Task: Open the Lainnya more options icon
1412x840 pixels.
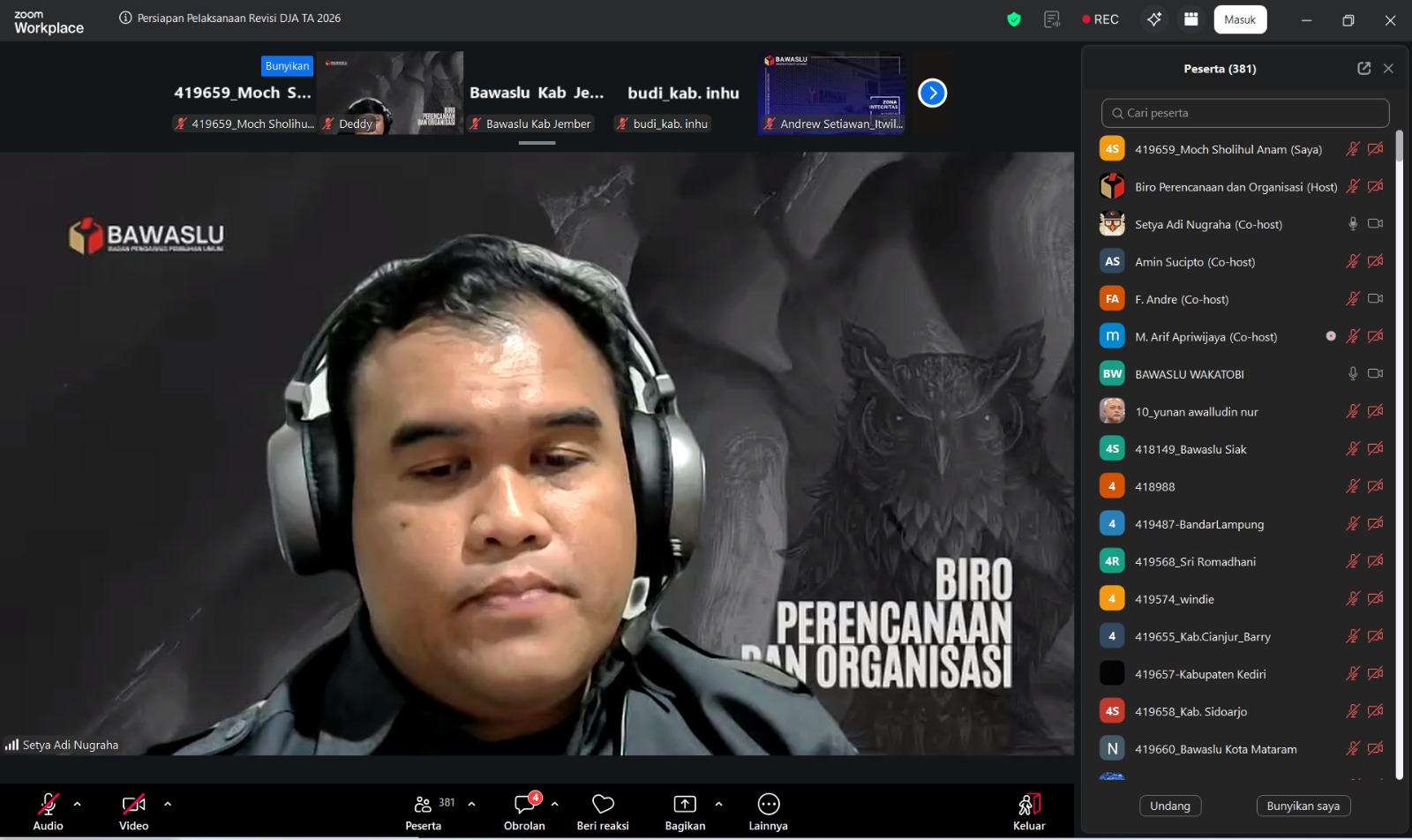Action: 769,804
